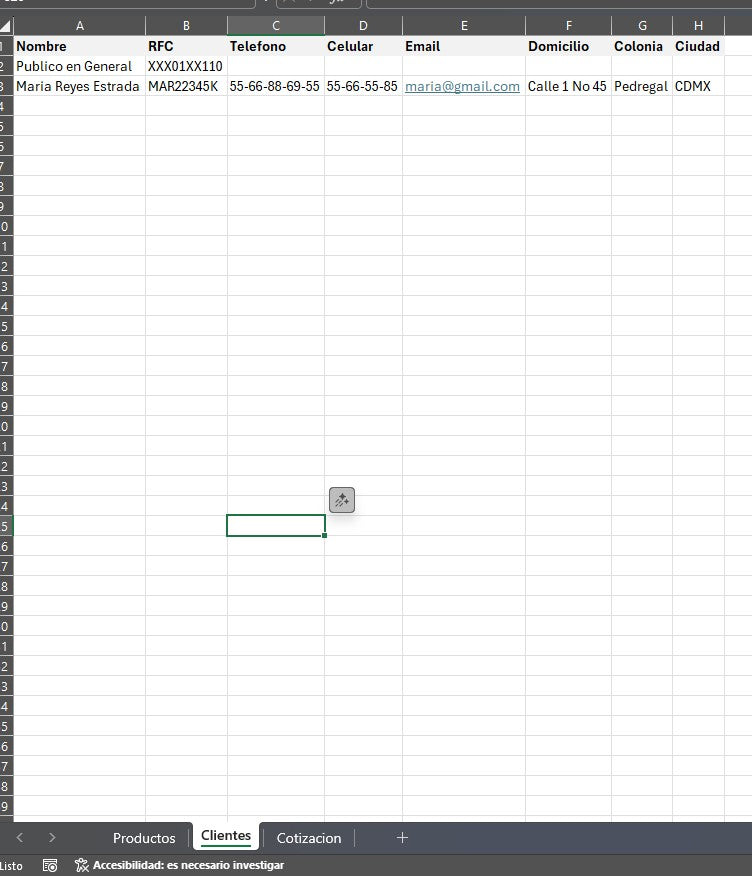Add a new sheet with plus icon
752x876 pixels.
pos(402,837)
